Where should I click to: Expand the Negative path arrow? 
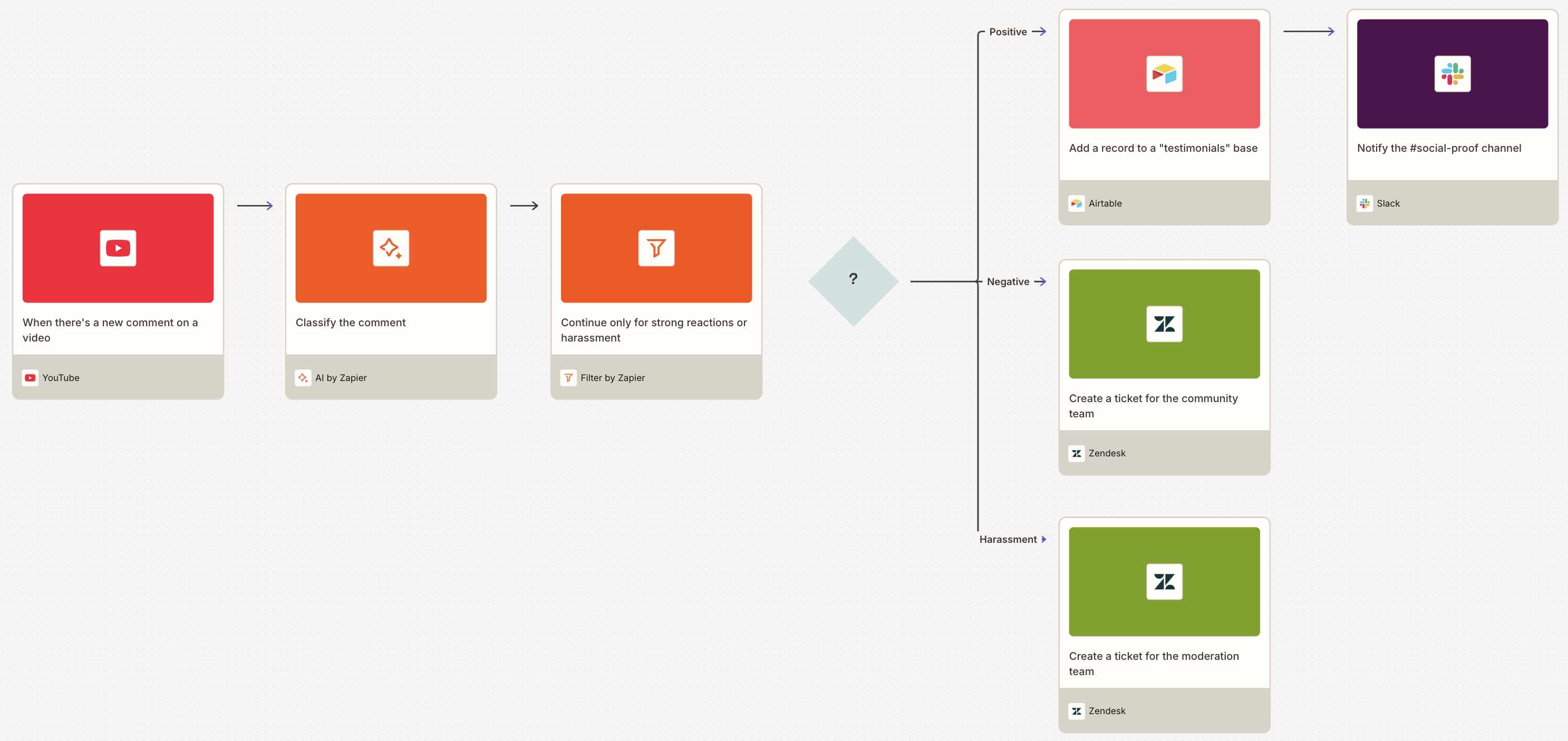tap(1041, 281)
